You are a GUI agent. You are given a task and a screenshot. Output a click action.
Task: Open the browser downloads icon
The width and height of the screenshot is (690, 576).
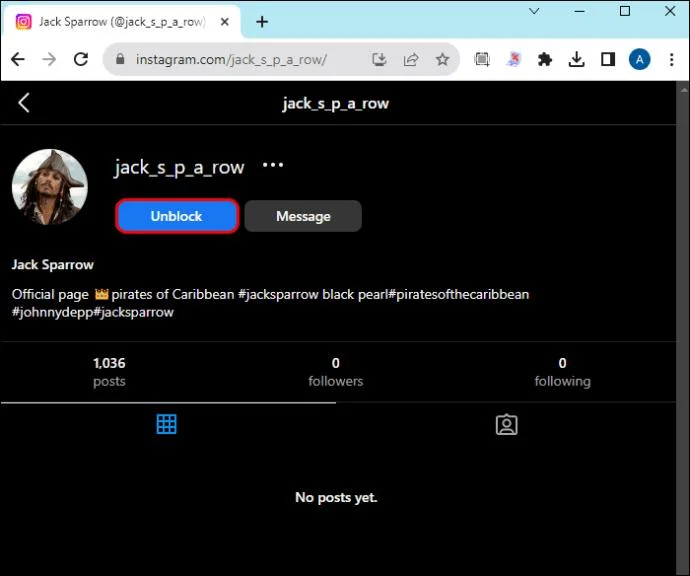click(576, 59)
